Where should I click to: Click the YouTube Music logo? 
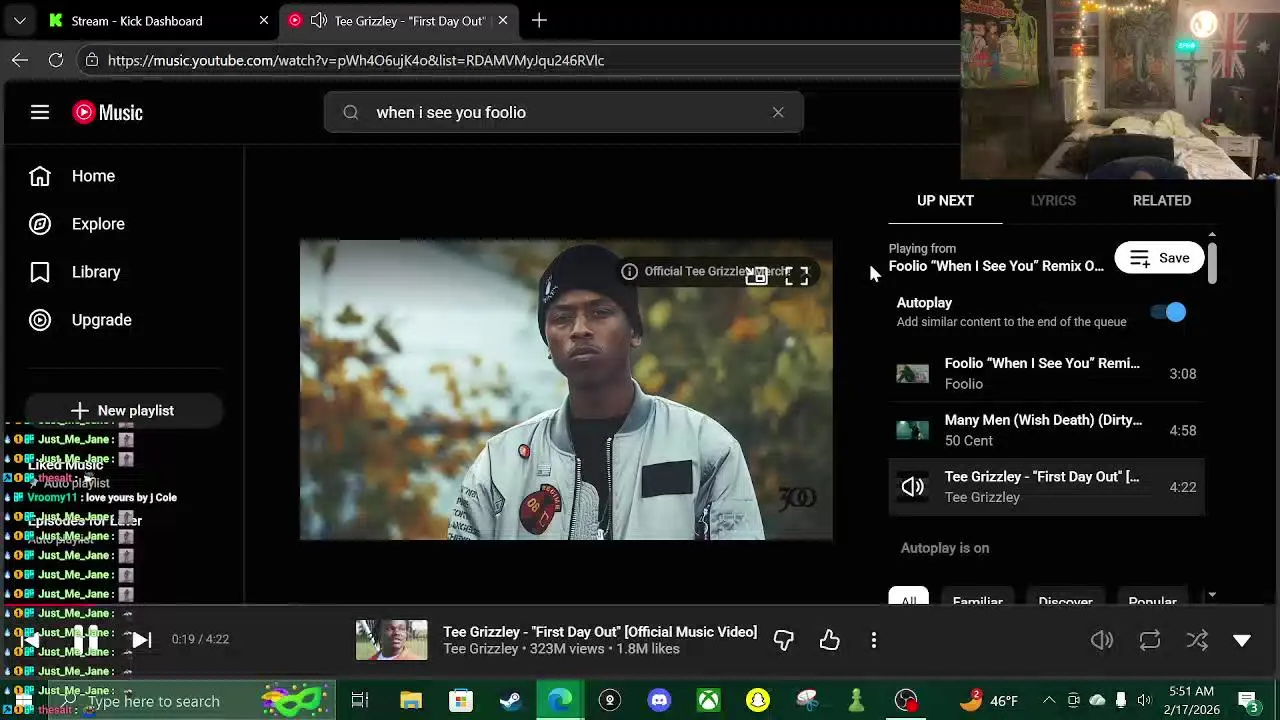point(108,112)
